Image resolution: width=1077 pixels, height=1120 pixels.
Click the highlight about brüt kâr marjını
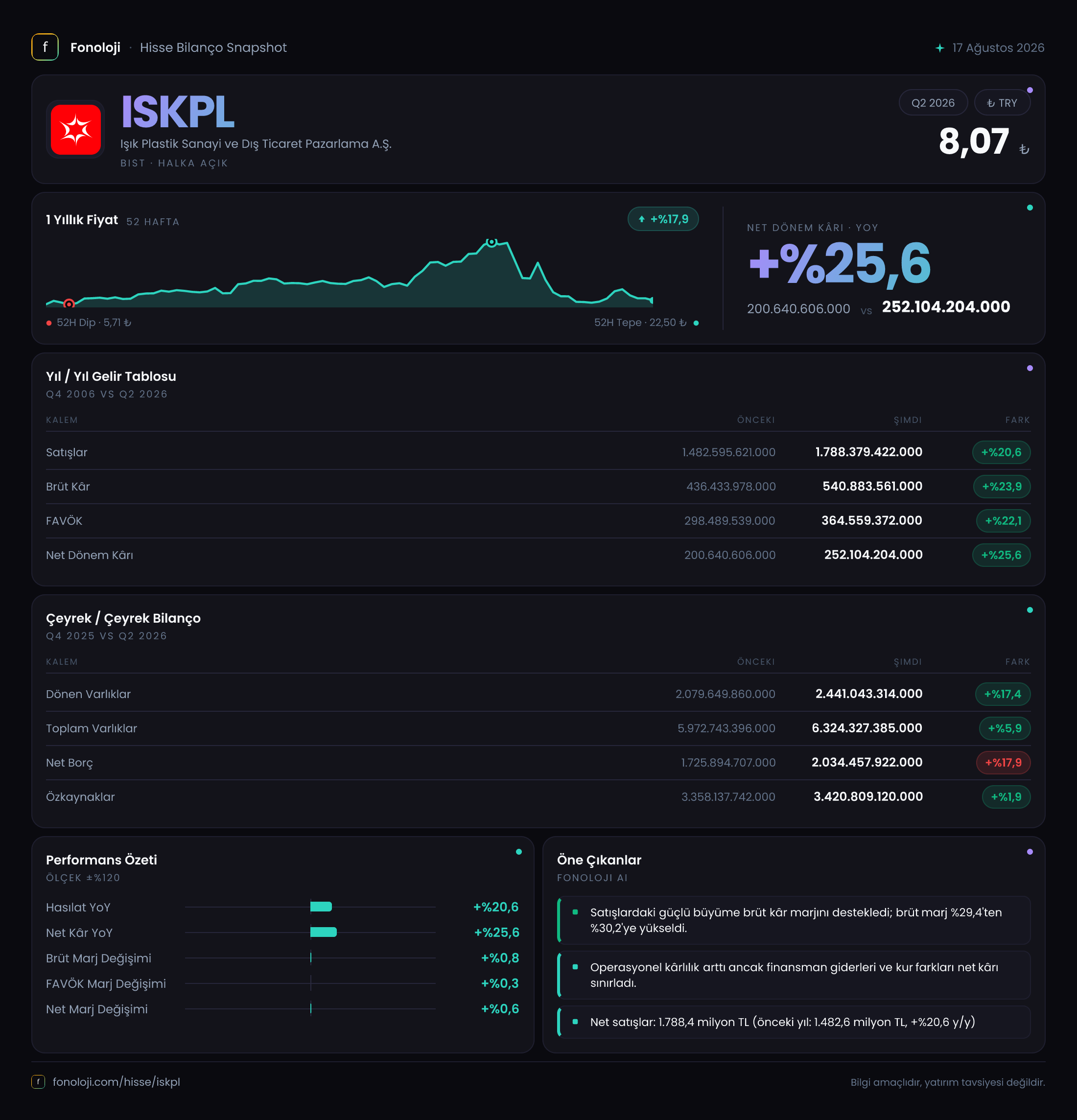(x=794, y=920)
